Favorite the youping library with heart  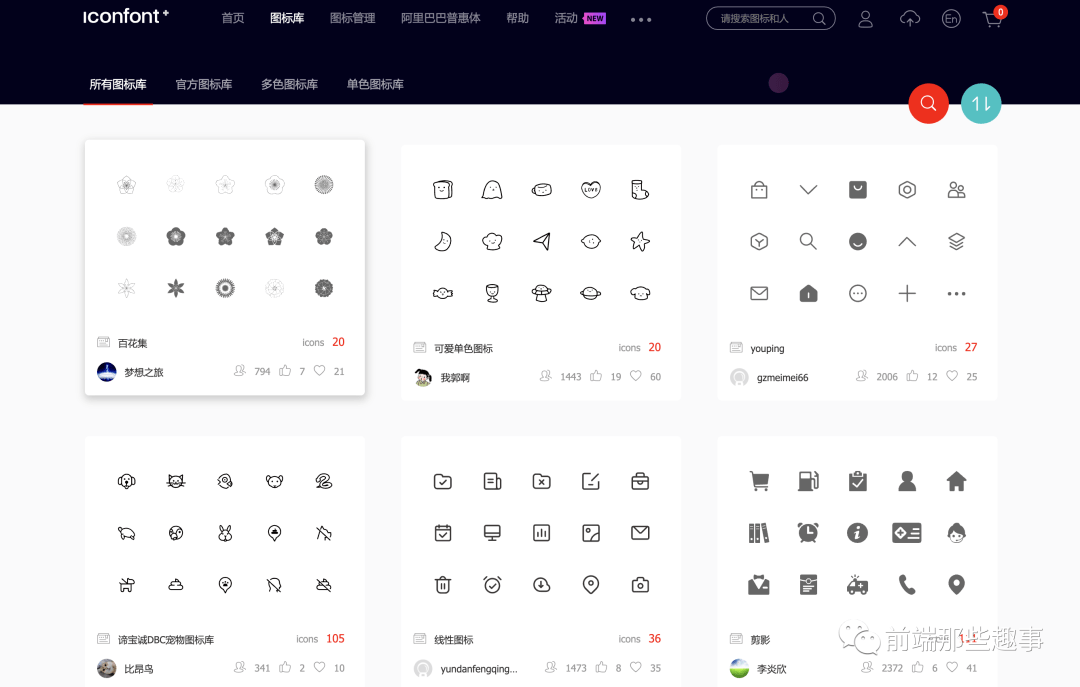[x=952, y=376]
